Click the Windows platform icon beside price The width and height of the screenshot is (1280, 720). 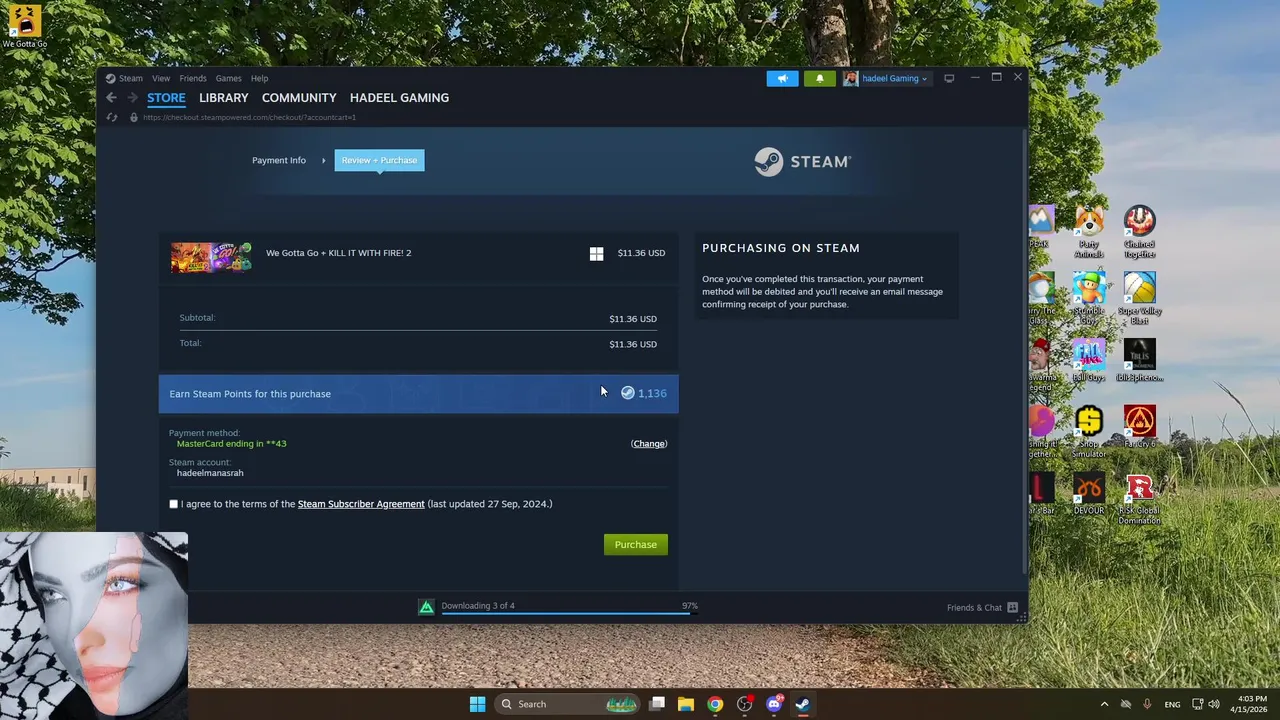tap(596, 254)
